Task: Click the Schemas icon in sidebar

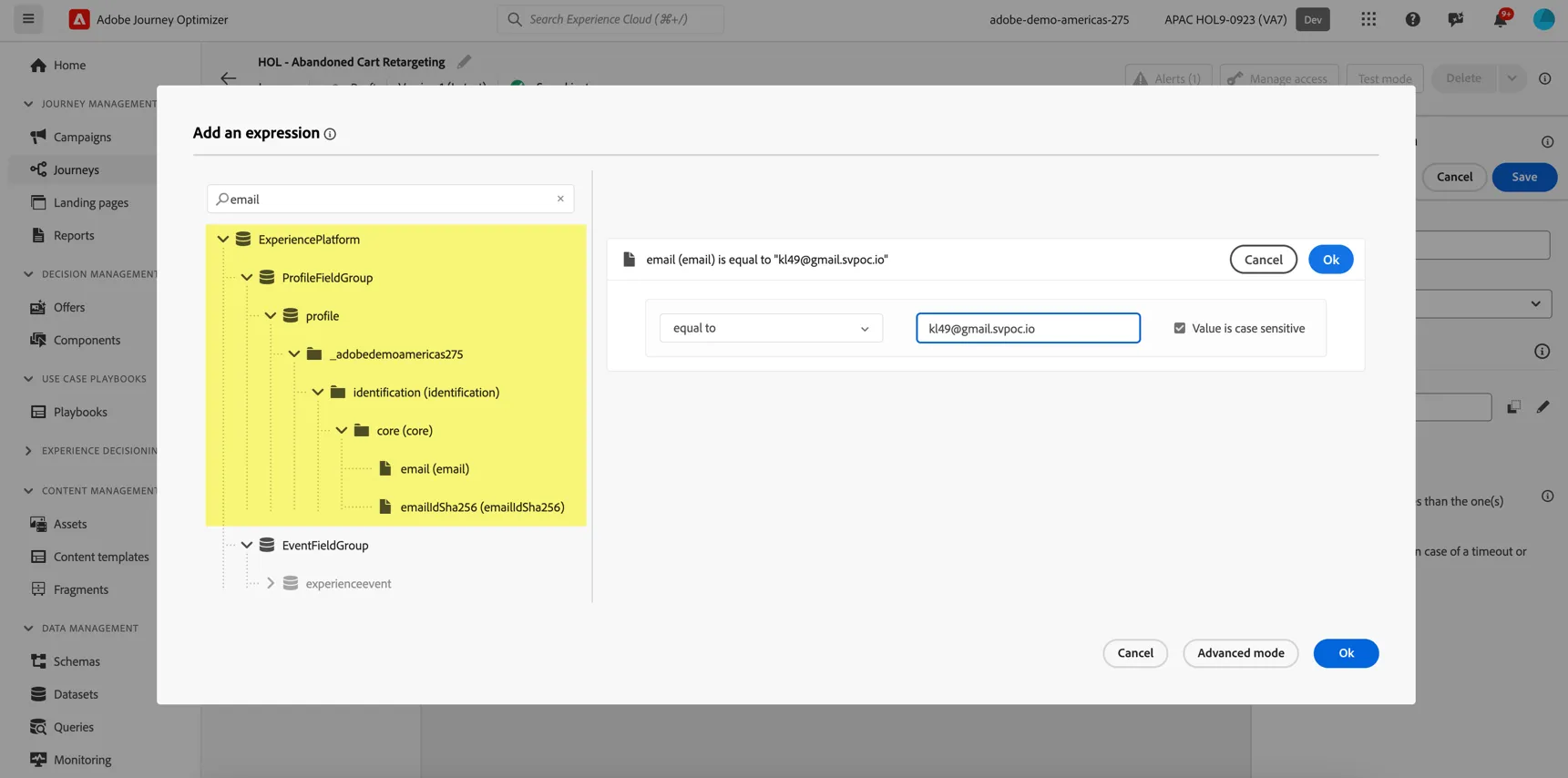Action: tap(38, 661)
